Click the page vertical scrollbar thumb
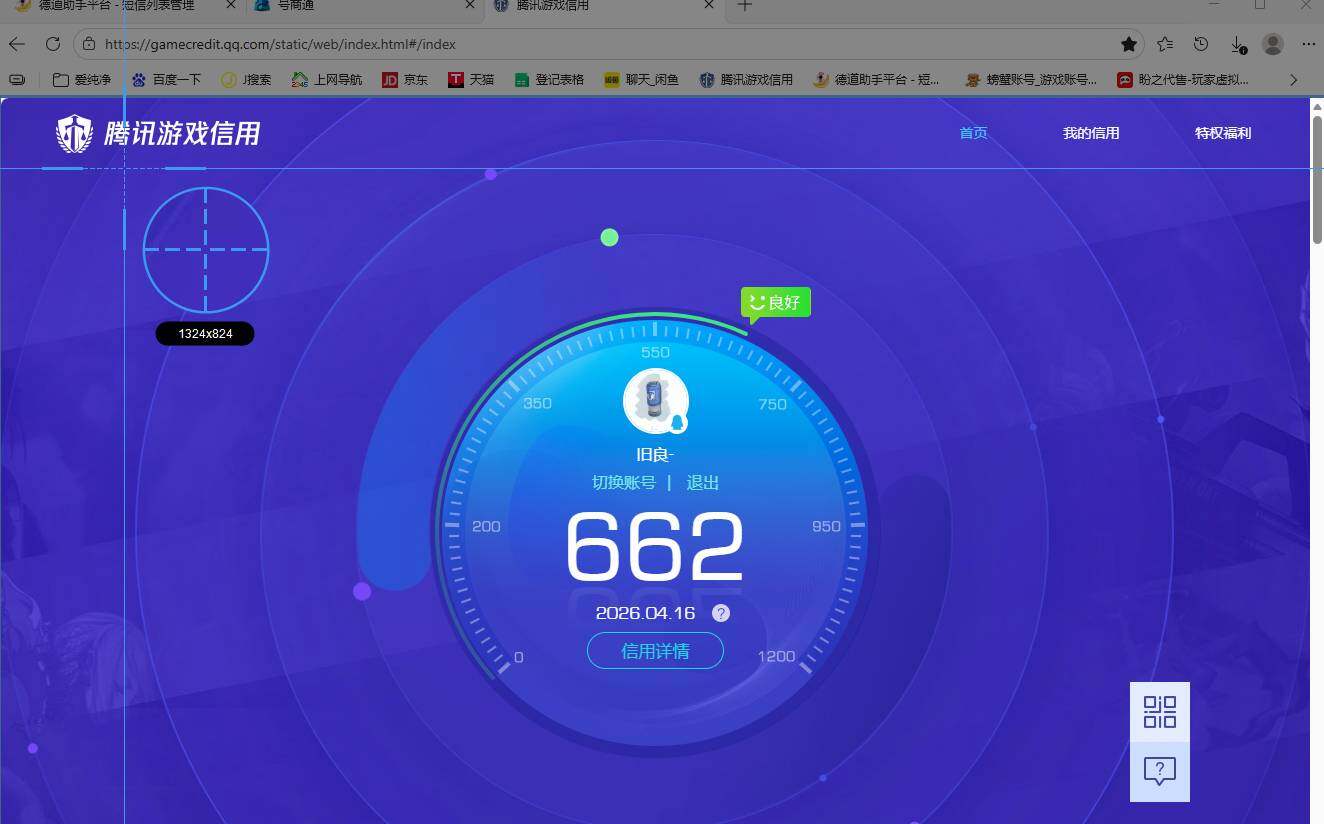This screenshot has width=1324, height=824. 1316,180
